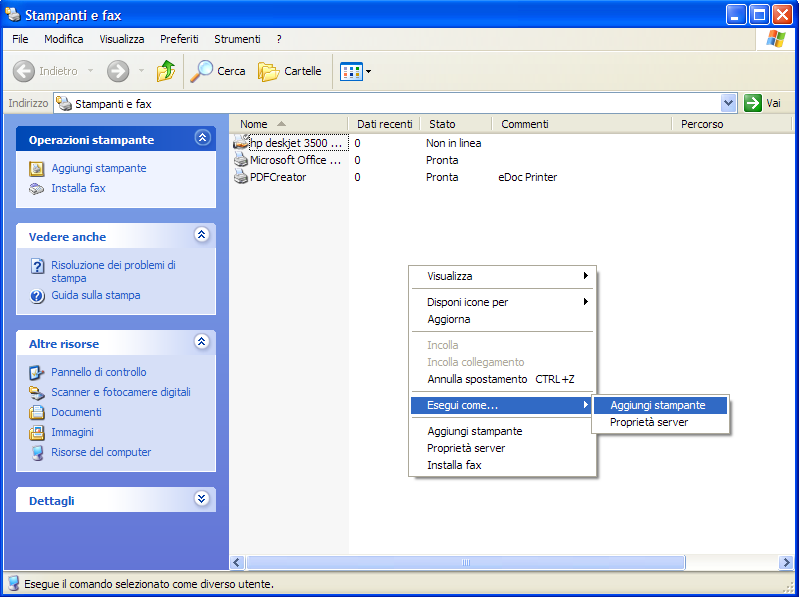The height and width of the screenshot is (597, 799).
Task: Open the File menu
Action: [20, 39]
